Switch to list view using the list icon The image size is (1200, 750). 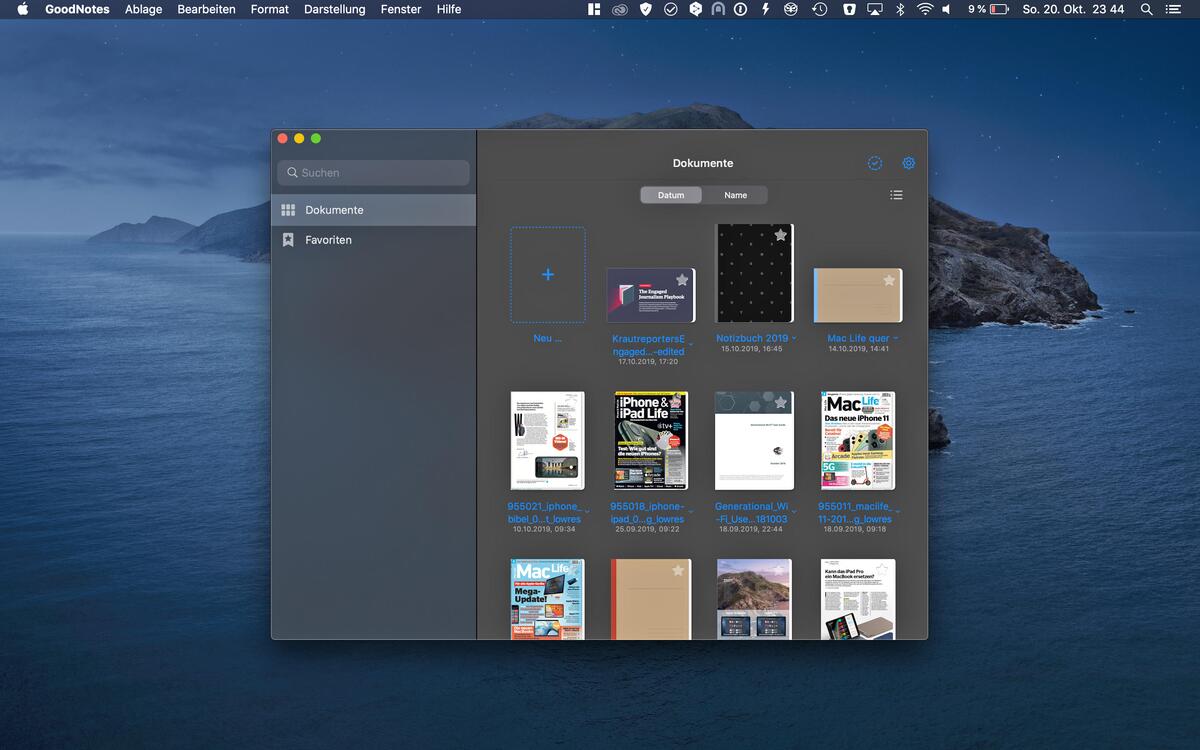[896, 194]
